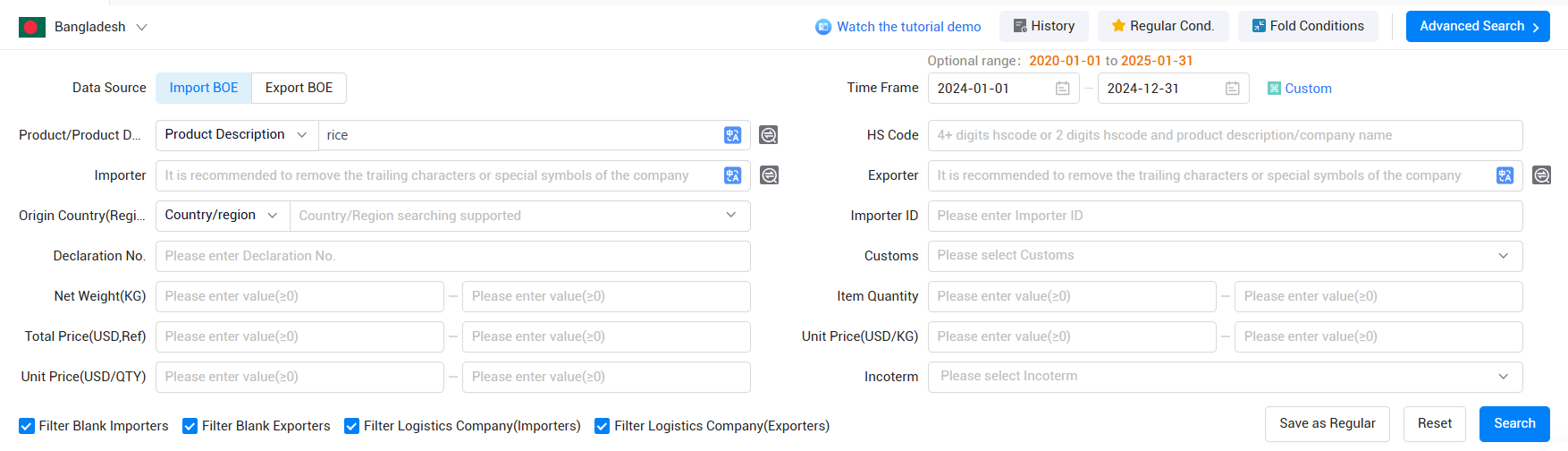Open start date calendar icon
This screenshot has height=451, width=1568.
point(1062,89)
